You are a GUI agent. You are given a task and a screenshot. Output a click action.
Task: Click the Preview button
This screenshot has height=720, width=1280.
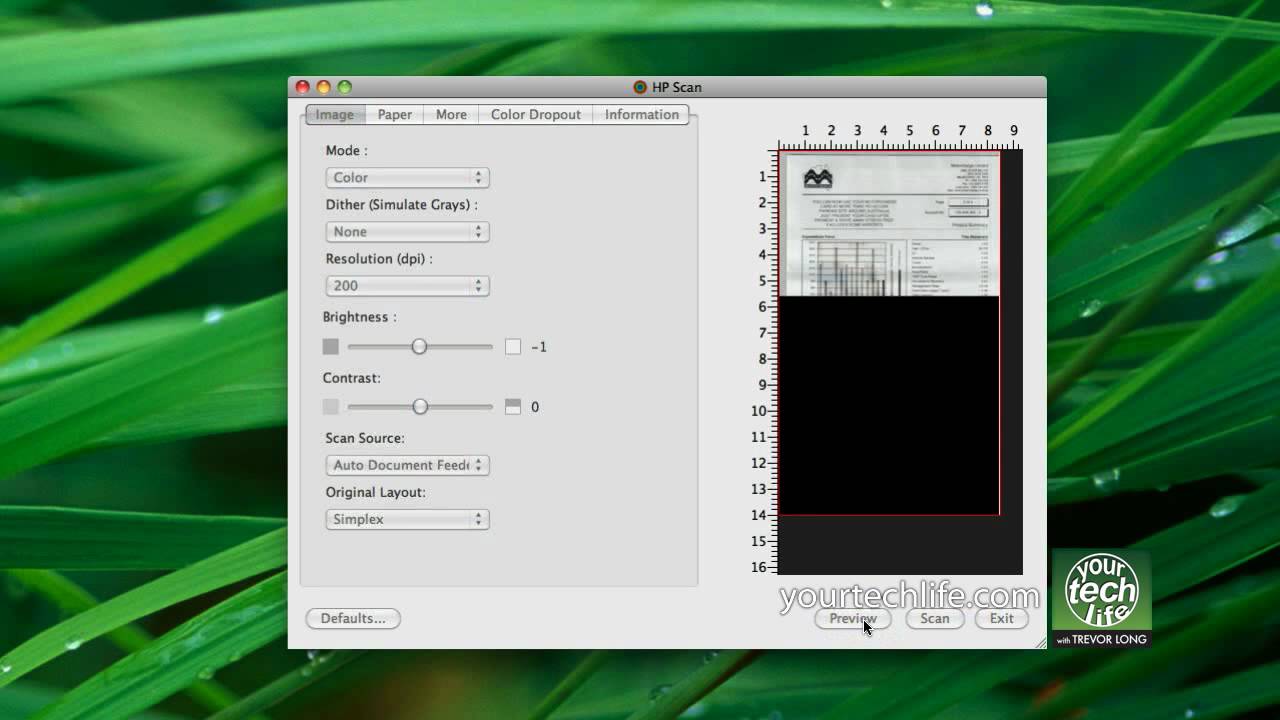pyautogui.click(x=853, y=618)
